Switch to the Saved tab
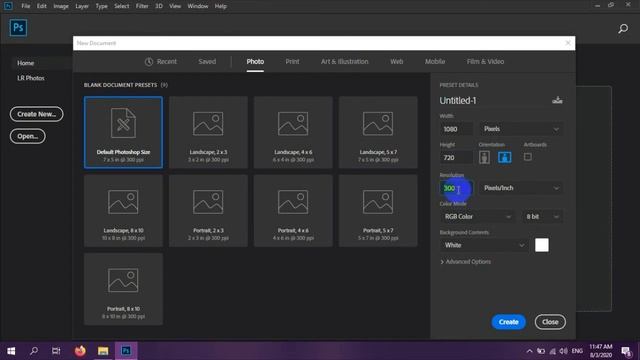The height and width of the screenshot is (360, 640). [207, 62]
